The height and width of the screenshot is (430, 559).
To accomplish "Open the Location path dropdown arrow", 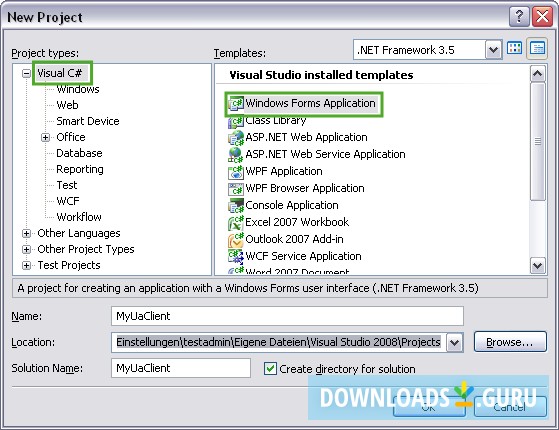I will click(454, 343).
